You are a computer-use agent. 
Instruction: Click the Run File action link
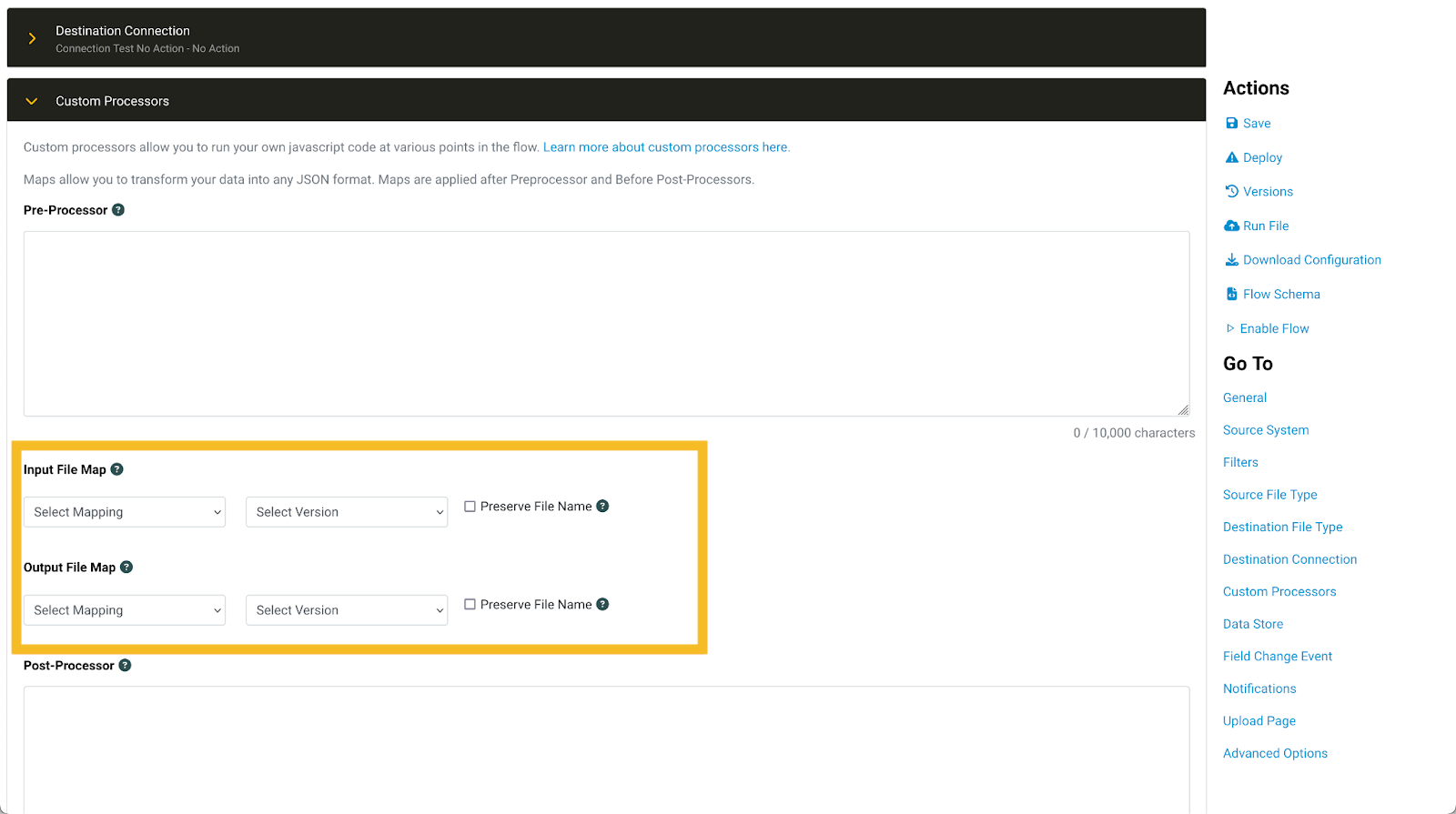[x=1266, y=226]
